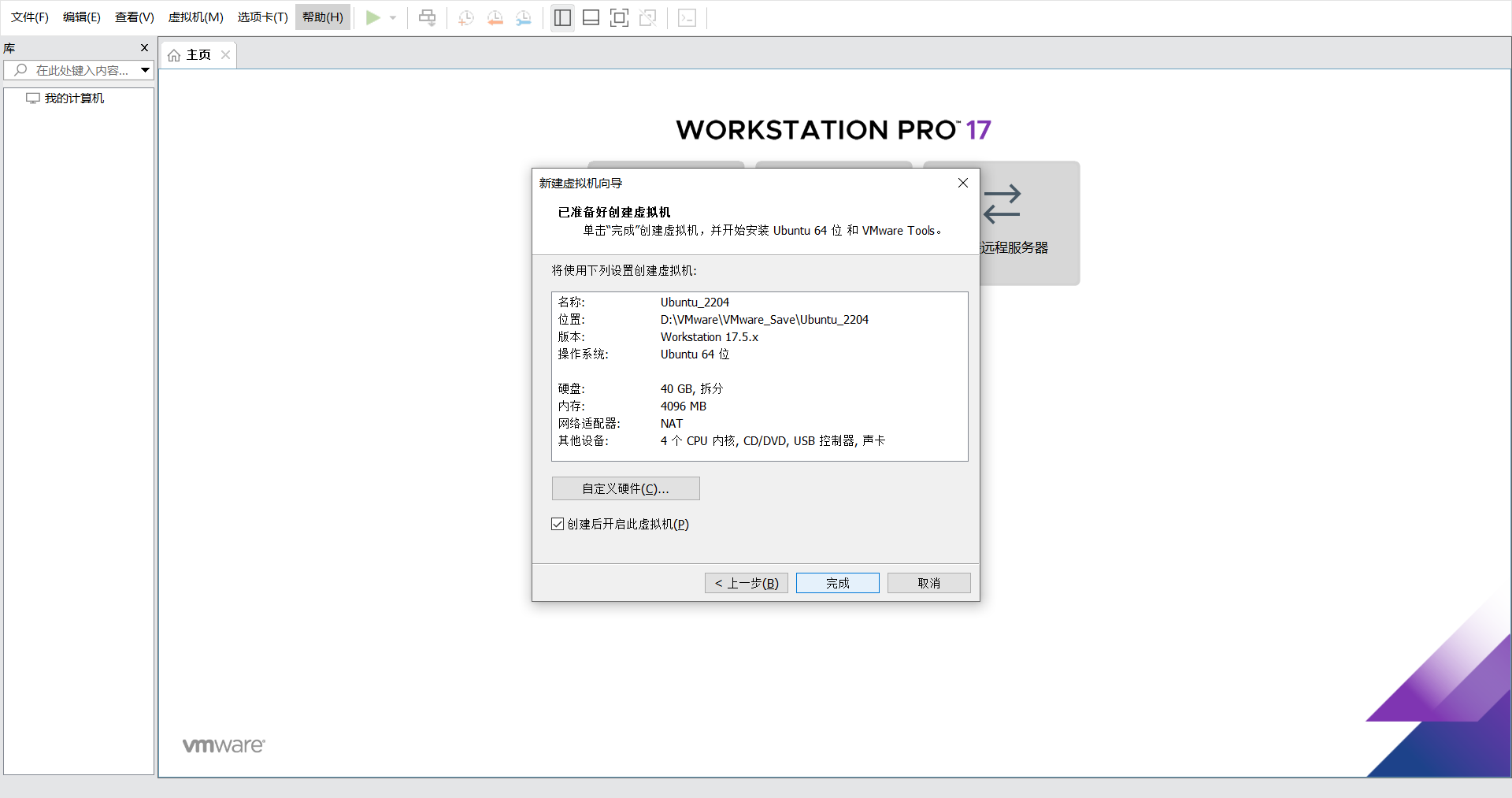Image resolution: width=1512 pixels, height=798 pixels.
Task: Toggle the library sidebar view icon
Action: [562, 17]
